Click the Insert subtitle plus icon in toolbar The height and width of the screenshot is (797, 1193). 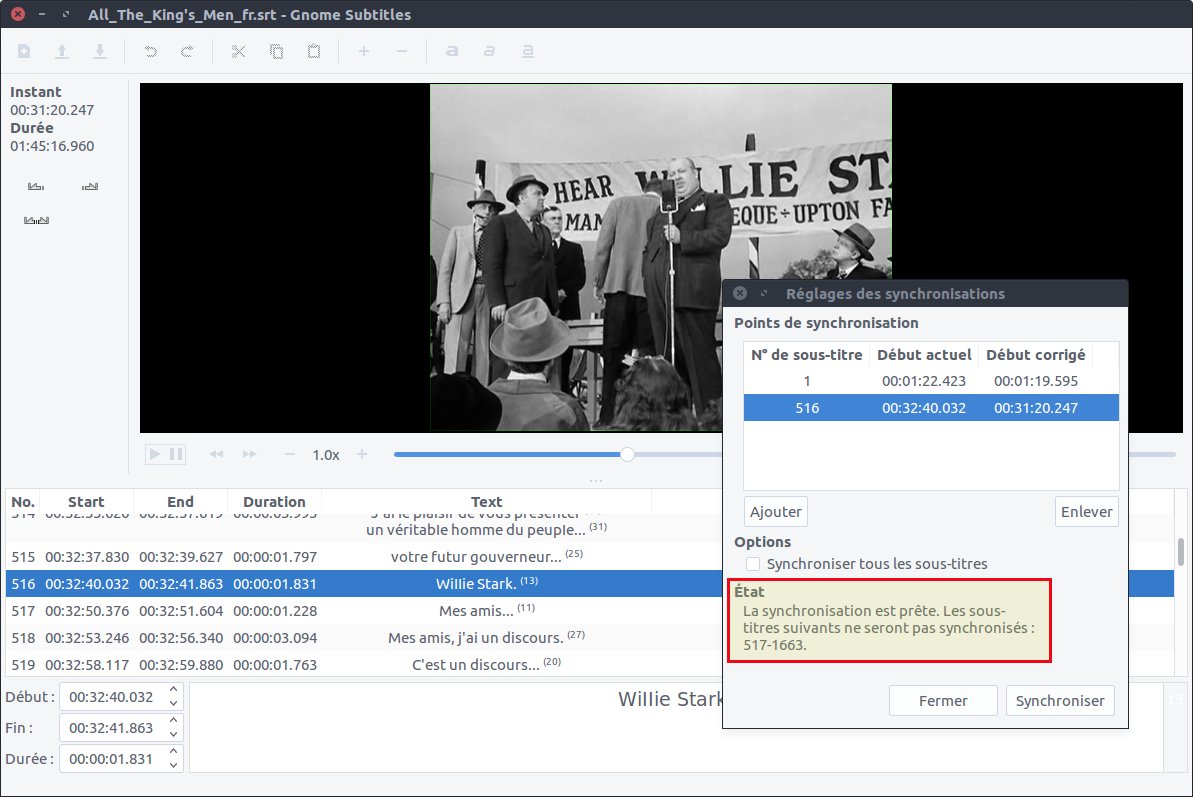[364, 51]
